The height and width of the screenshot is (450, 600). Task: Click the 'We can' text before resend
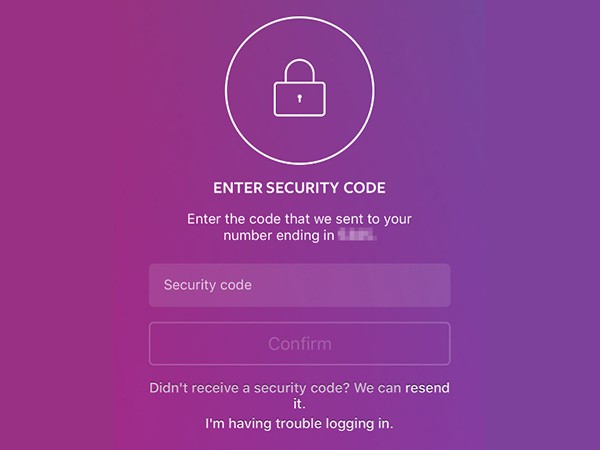tap(378, 388)
